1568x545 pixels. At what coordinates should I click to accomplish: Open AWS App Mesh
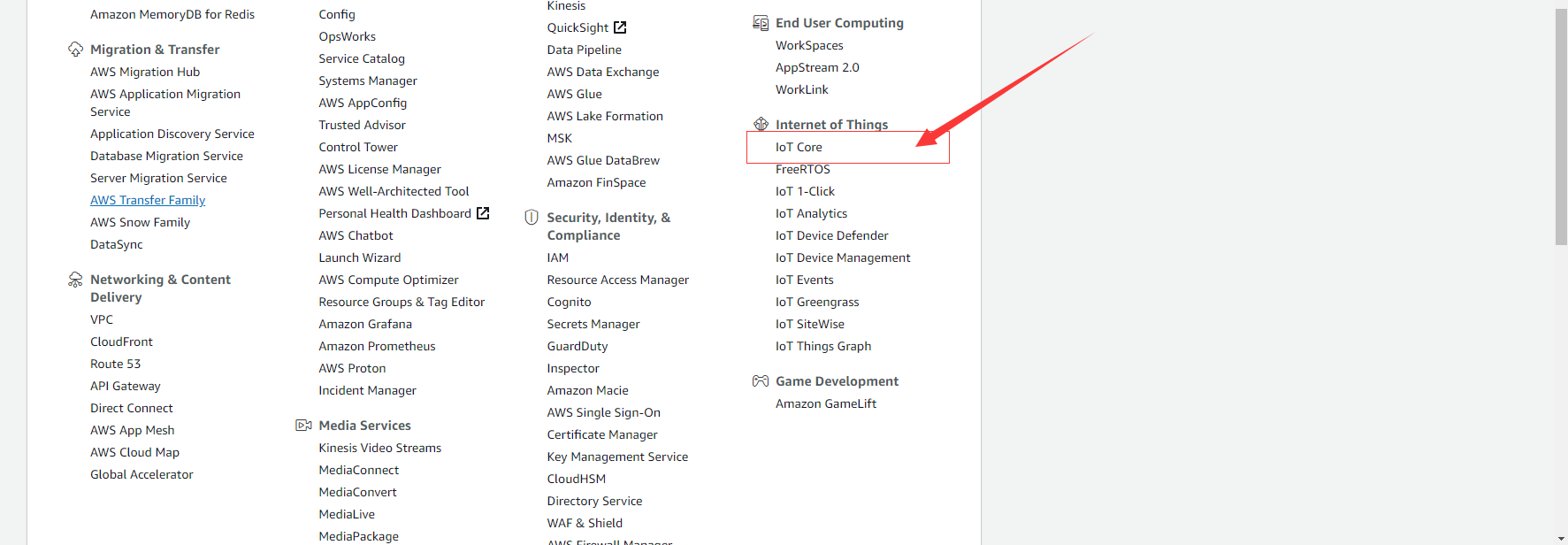pyautogui.click(x=133, y=430)
